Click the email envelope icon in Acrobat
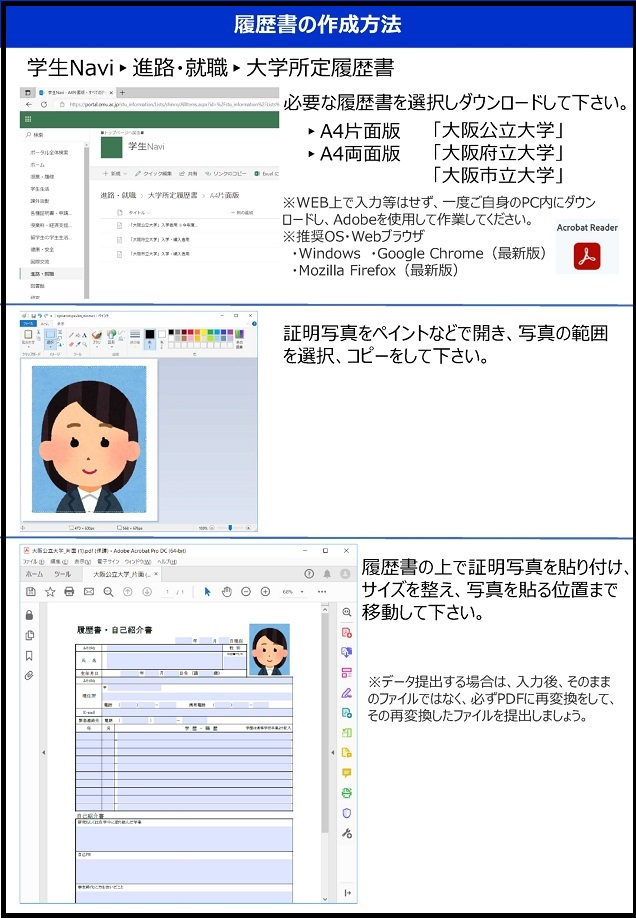The width and height of the screenshot is (636, 918). [x=88, y=592]
